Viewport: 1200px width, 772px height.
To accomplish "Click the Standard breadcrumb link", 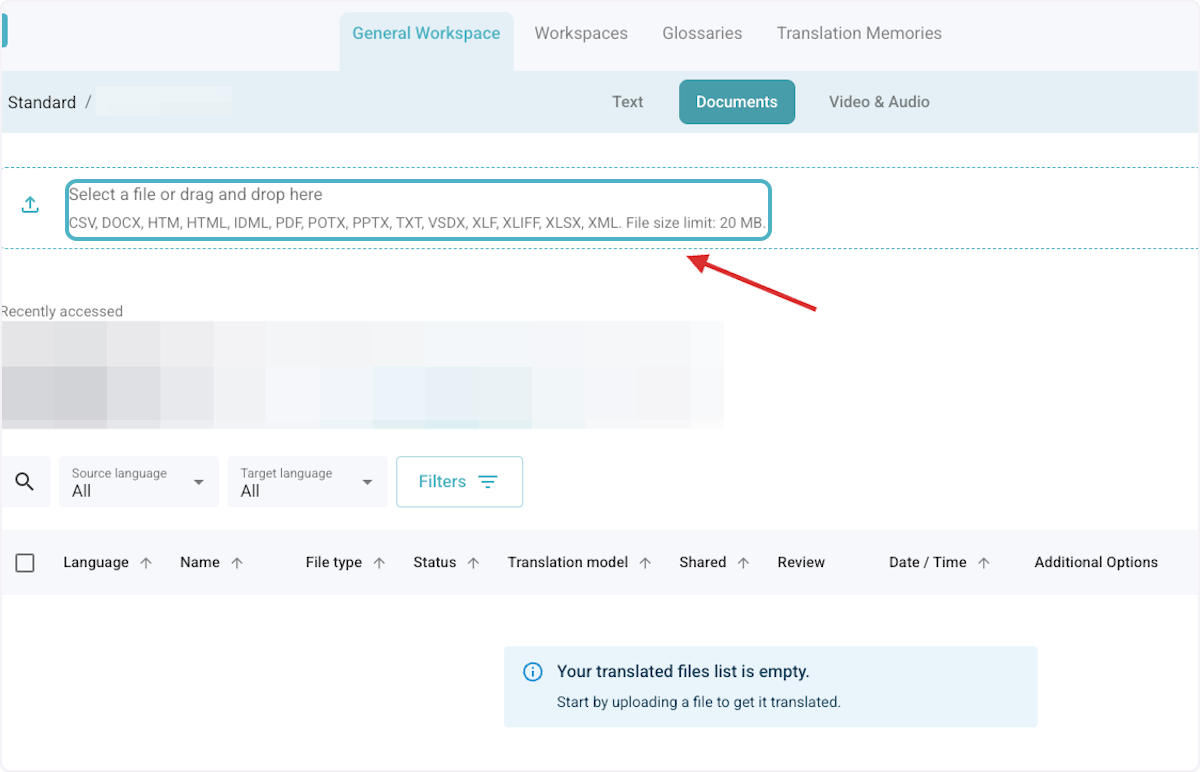I will click(42, 102).
